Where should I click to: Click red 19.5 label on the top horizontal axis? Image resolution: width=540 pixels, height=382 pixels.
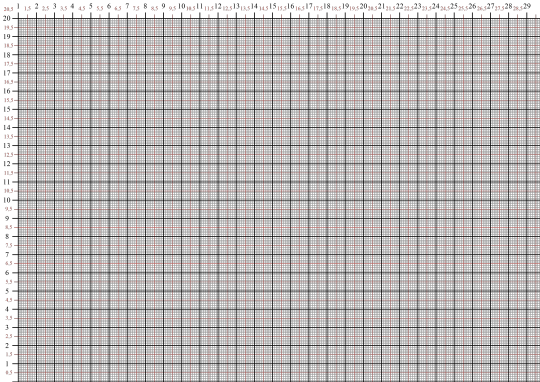click(x=354, y=9)
